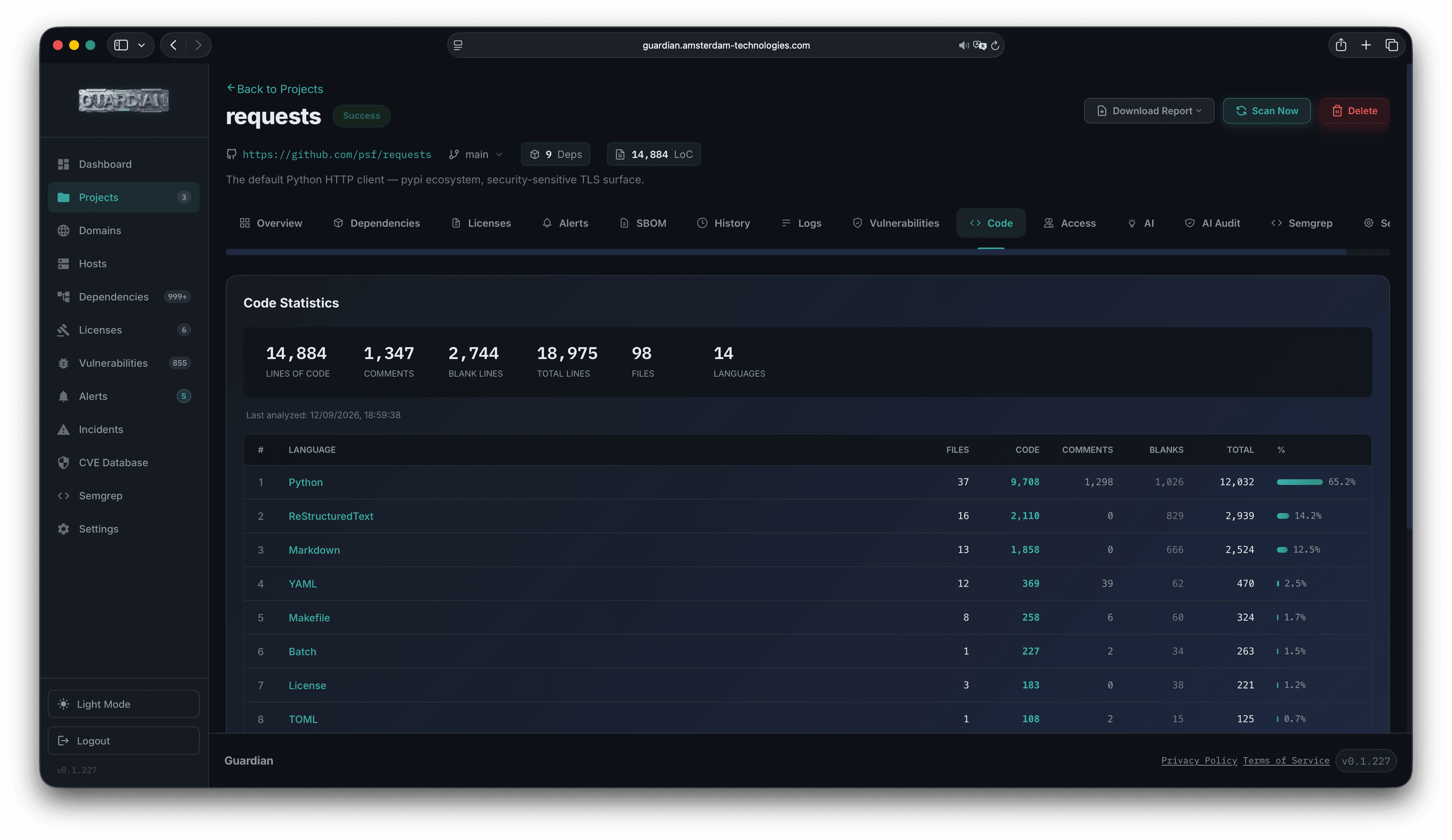
Task: Go back with the browser back arrow
Action: 174,45
